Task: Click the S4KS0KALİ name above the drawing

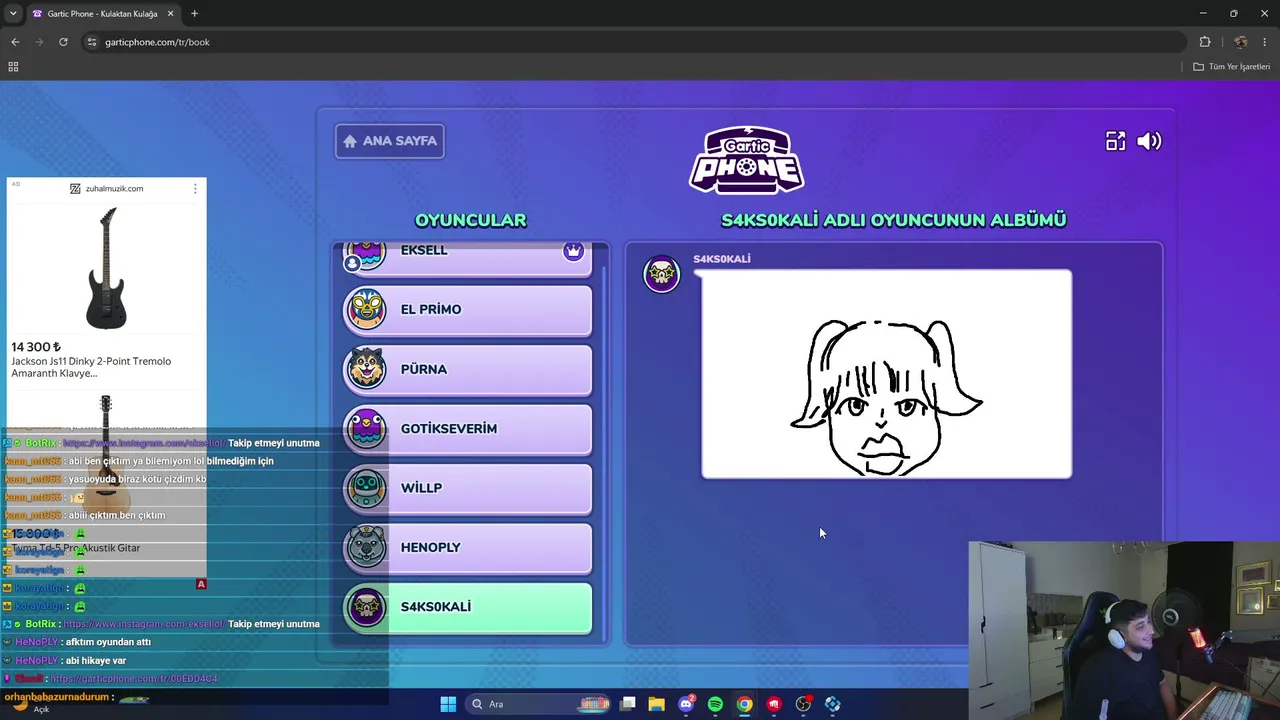Action: point(722,259)
